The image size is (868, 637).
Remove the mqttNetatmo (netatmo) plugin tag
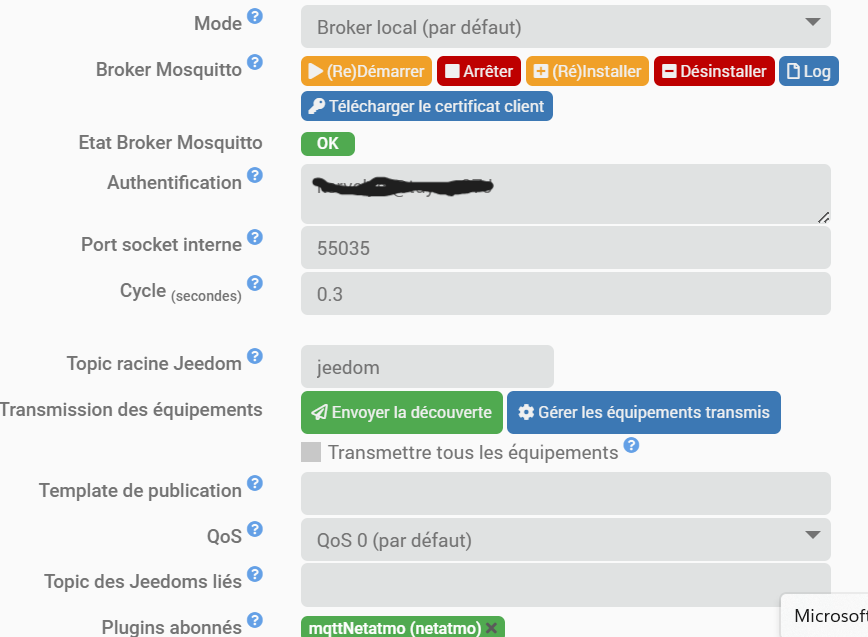(491, 628)
